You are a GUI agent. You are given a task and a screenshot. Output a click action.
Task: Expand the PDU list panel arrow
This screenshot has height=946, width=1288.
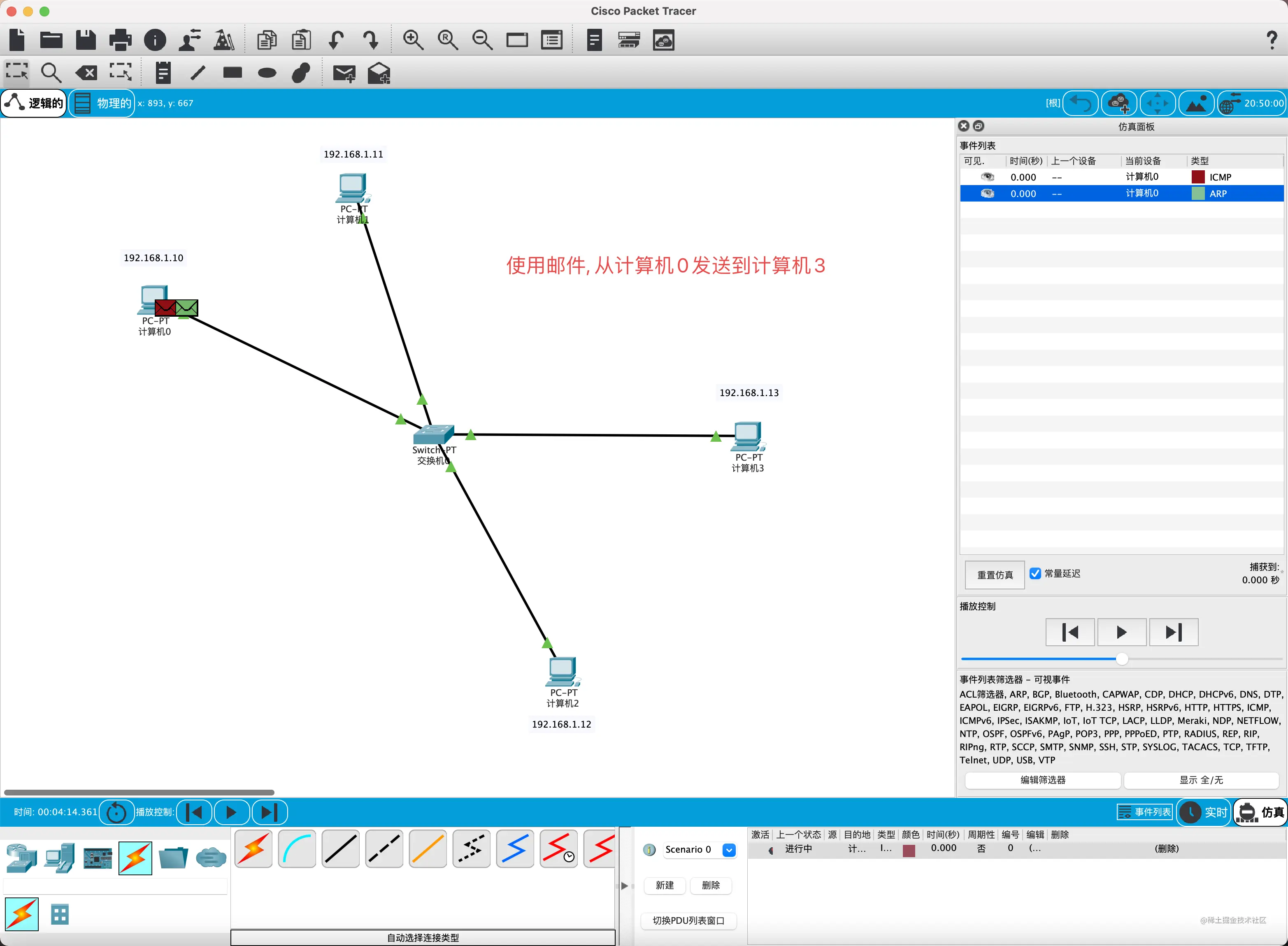[625, 885]
